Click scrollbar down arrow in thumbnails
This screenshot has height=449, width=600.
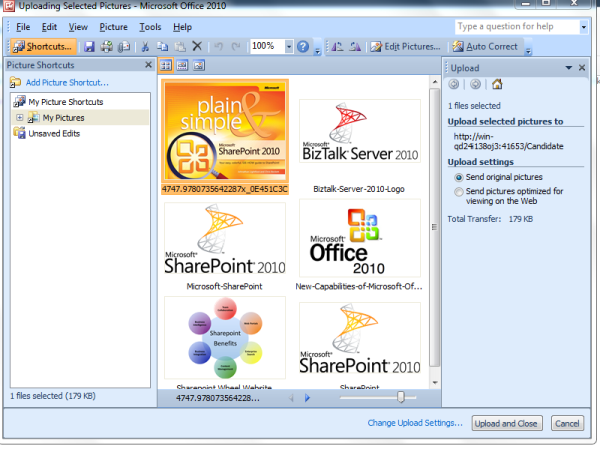pyautogui.click(x=435, y=382)
